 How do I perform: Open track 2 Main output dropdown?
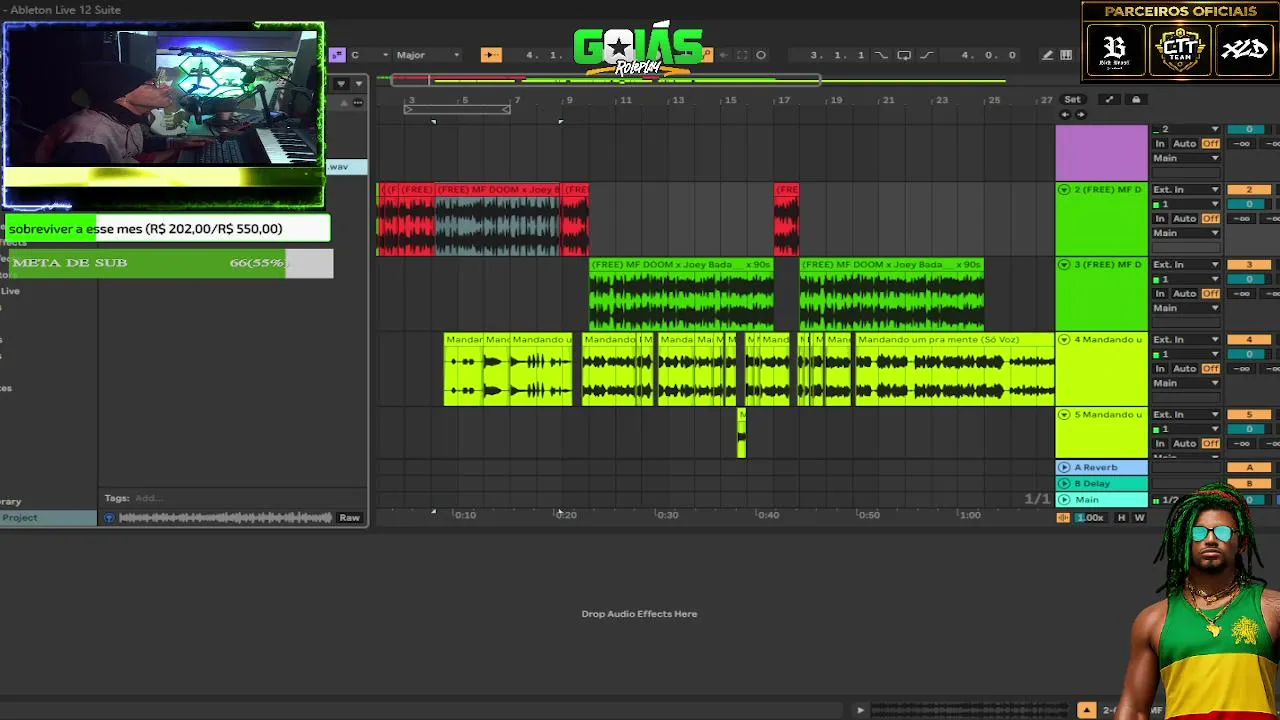[x=1186, y=233]
